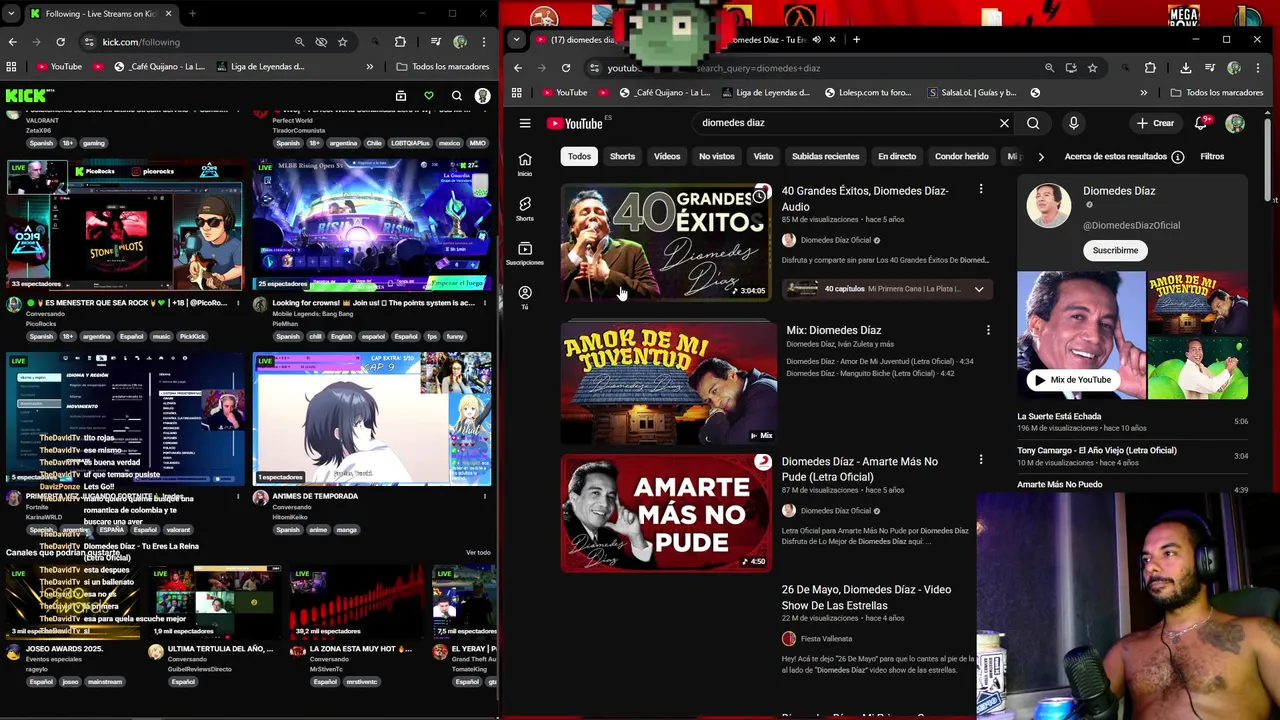Bookmark kick.com page with star icon
The height and width of the screenshot is (720, 1280).
343,42
